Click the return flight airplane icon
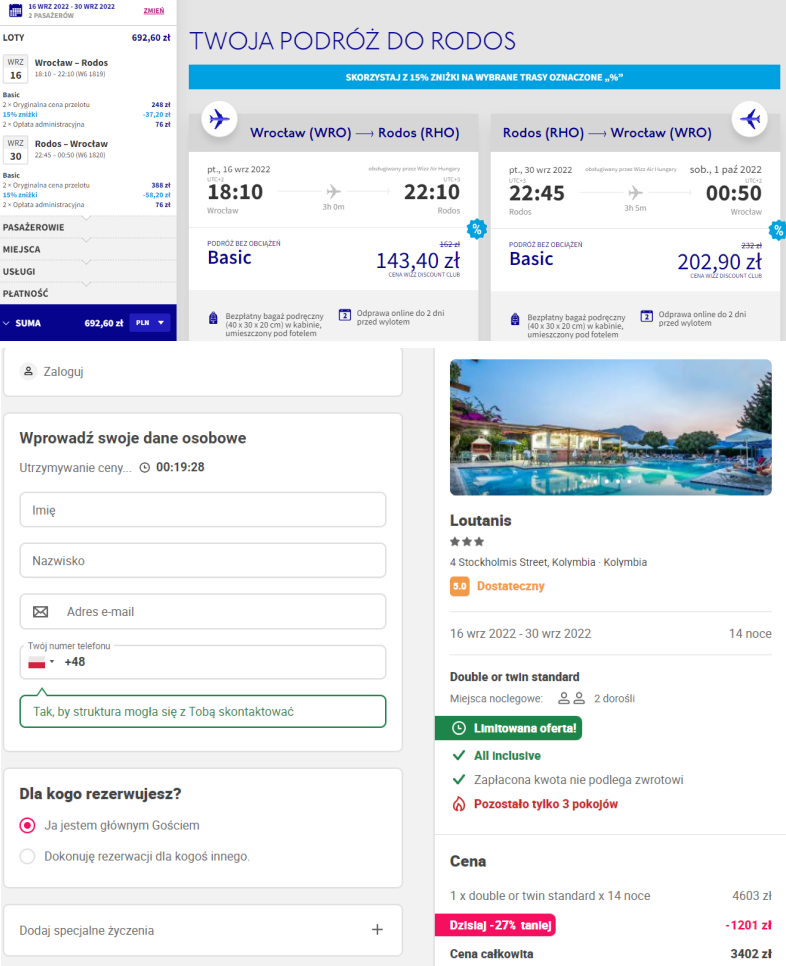This screenshot has width=786, height=966. (x=748, y=119)
